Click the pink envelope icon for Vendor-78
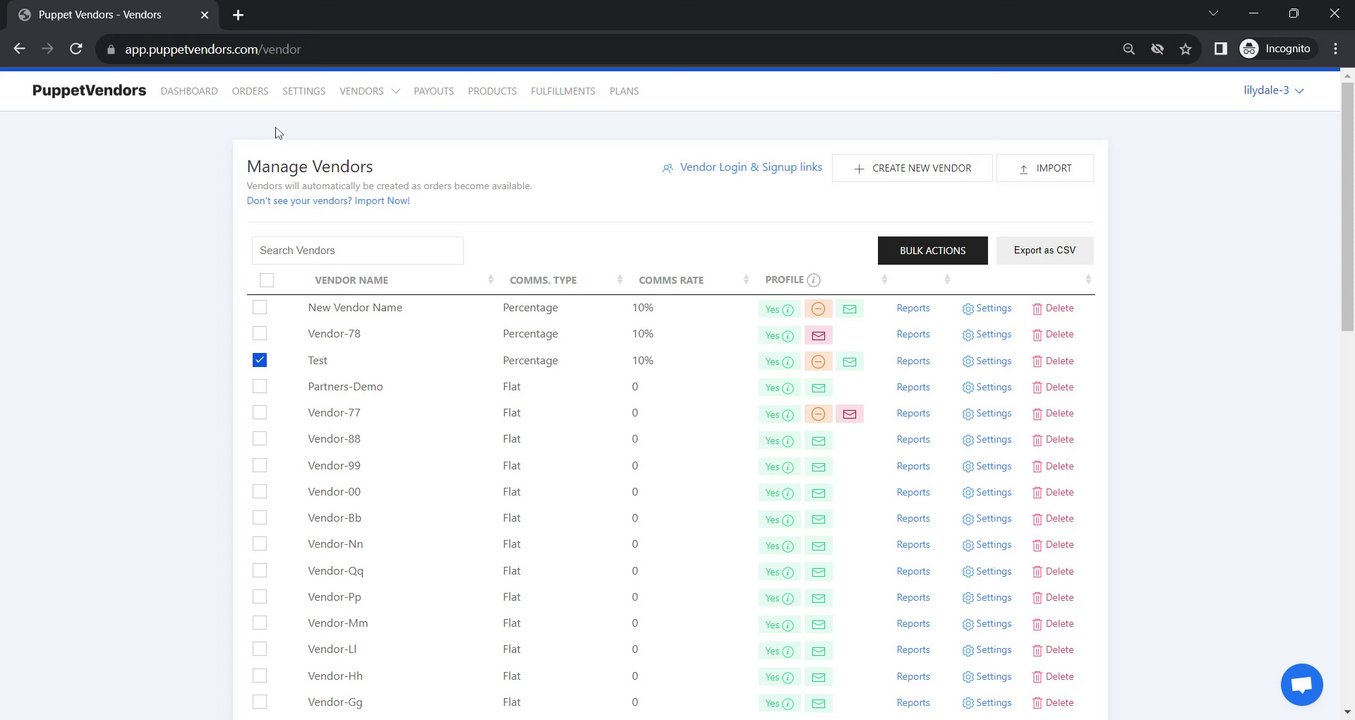 818,335
